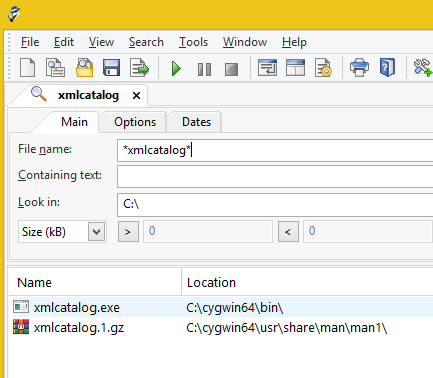This screenshot has height=378, width=433.
Task: Click location C:\cygwin64\usr\share\man\man1\
Action: (x=286, y=328)
